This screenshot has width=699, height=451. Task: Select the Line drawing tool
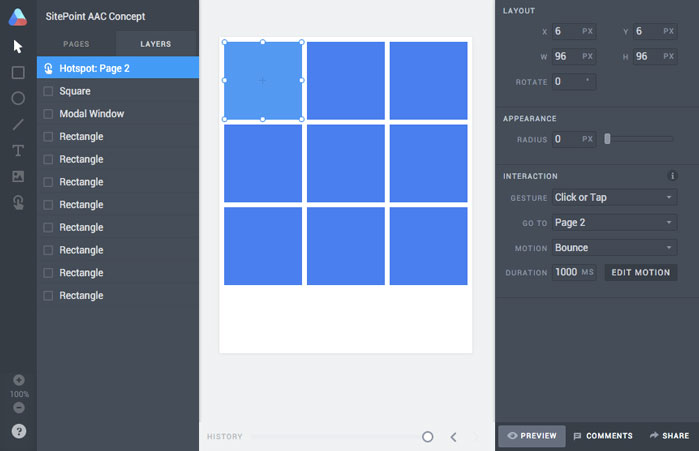18,124
